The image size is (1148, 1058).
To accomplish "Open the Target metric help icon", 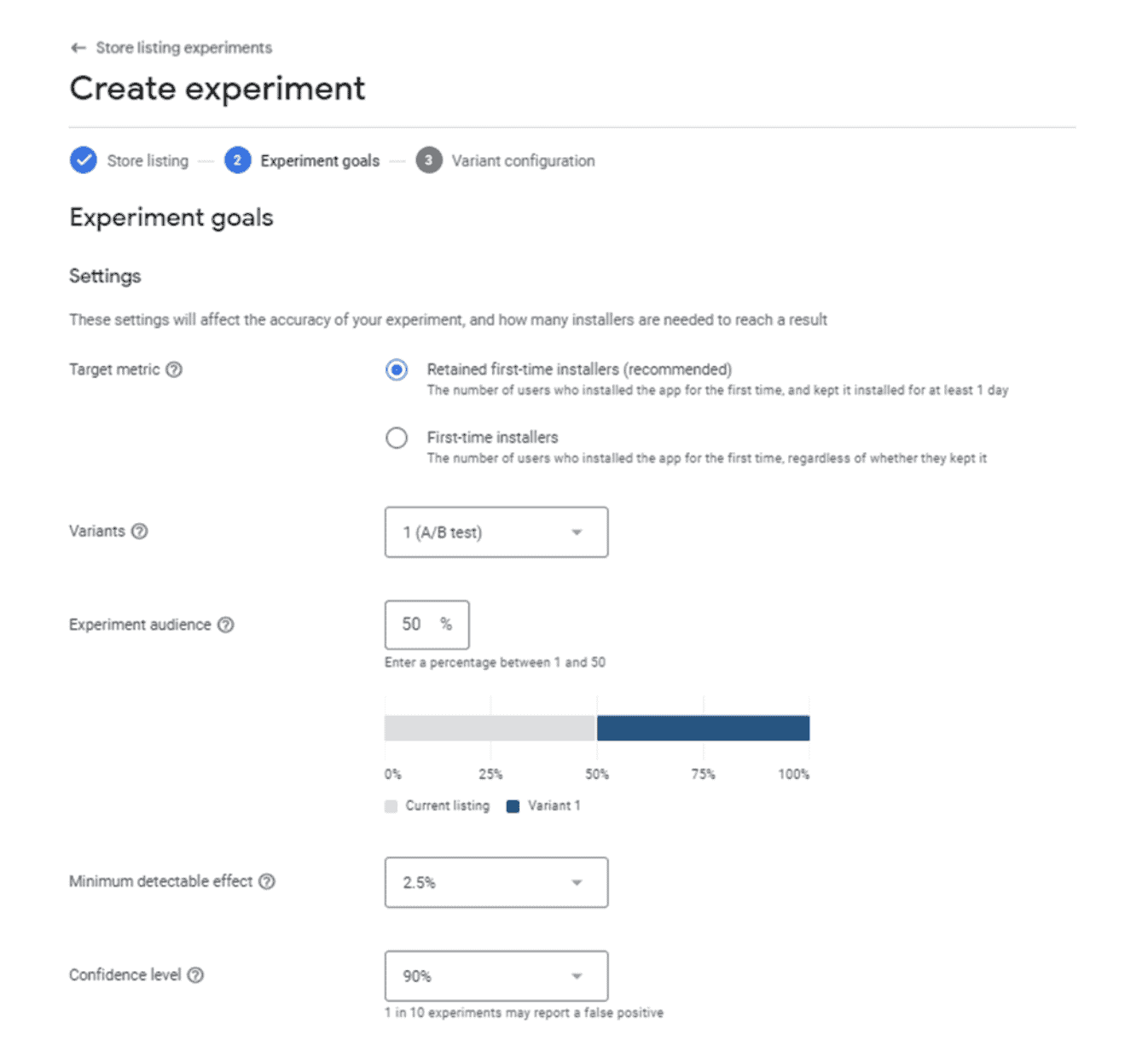I will (175, 369).
